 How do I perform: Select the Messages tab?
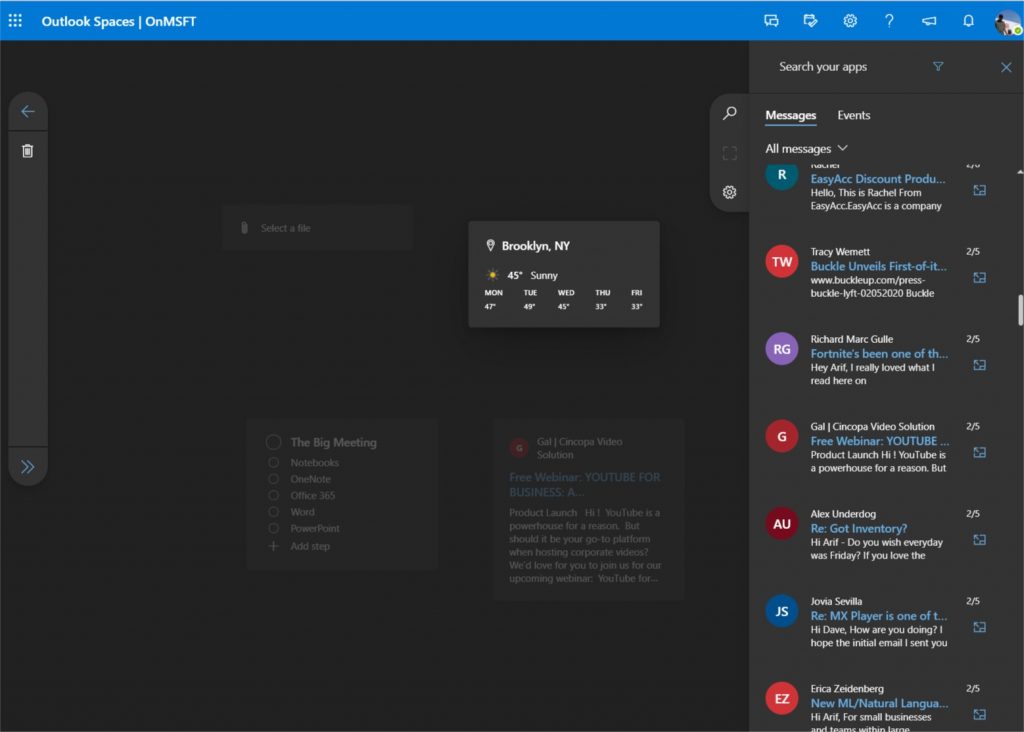pyautogui.click(x=790, y=116)
